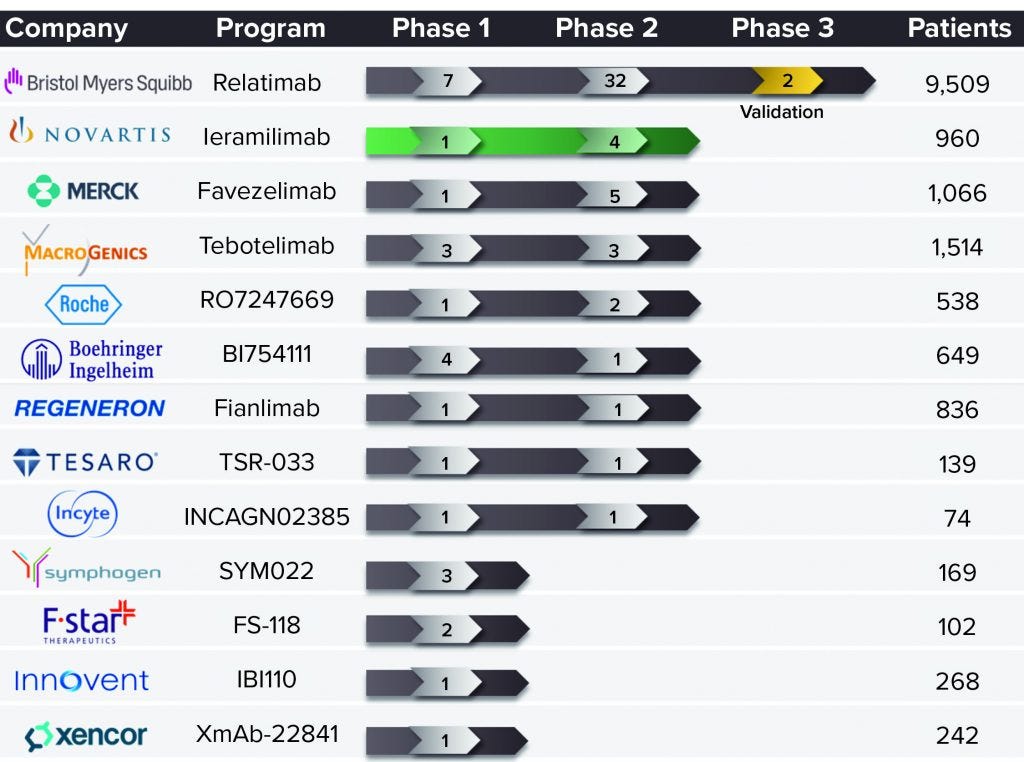1024x762 pixels.
Task: Click the Xencor logo
Action: tap(86, 737)
